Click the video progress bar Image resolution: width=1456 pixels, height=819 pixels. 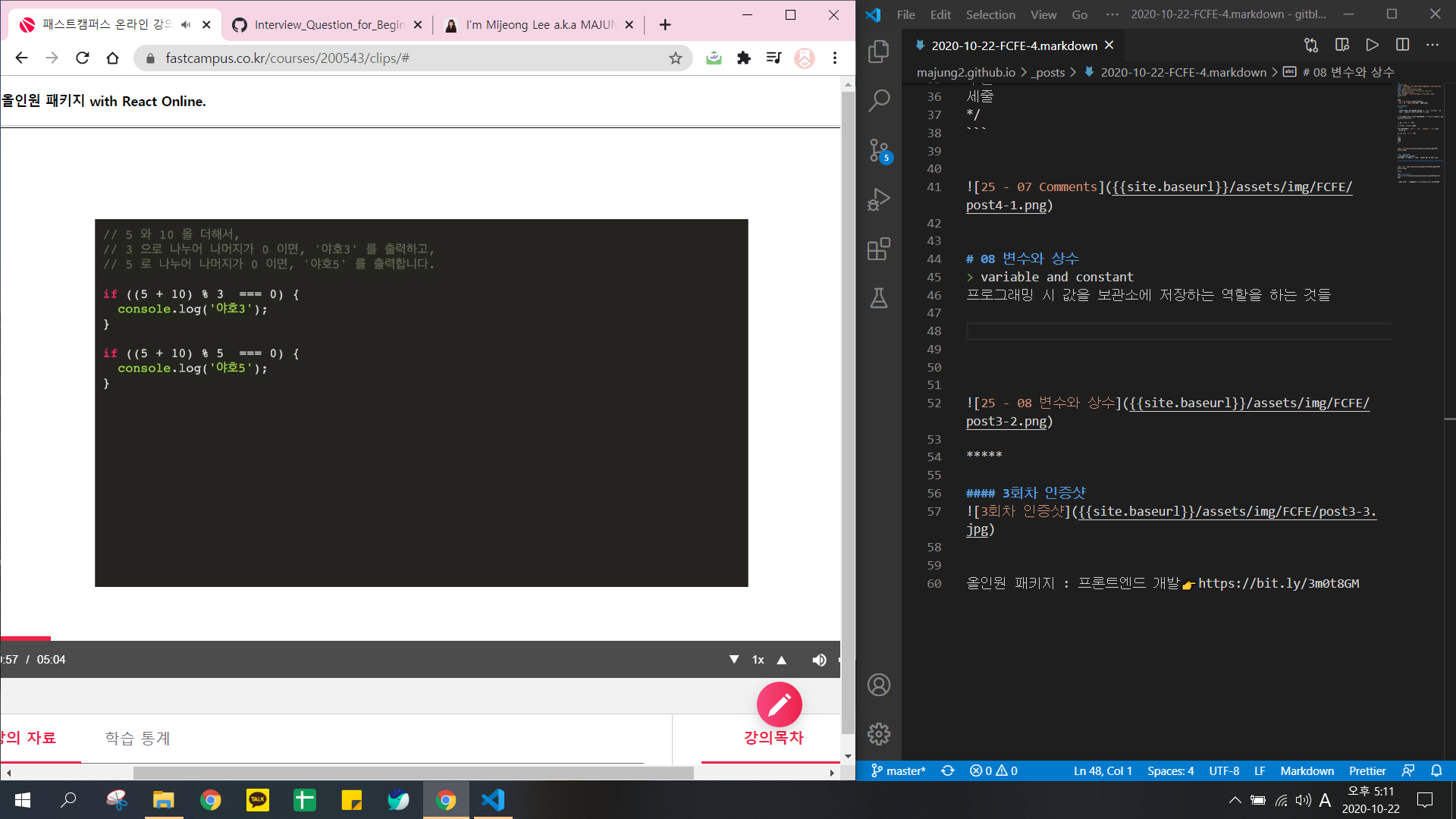420,639
